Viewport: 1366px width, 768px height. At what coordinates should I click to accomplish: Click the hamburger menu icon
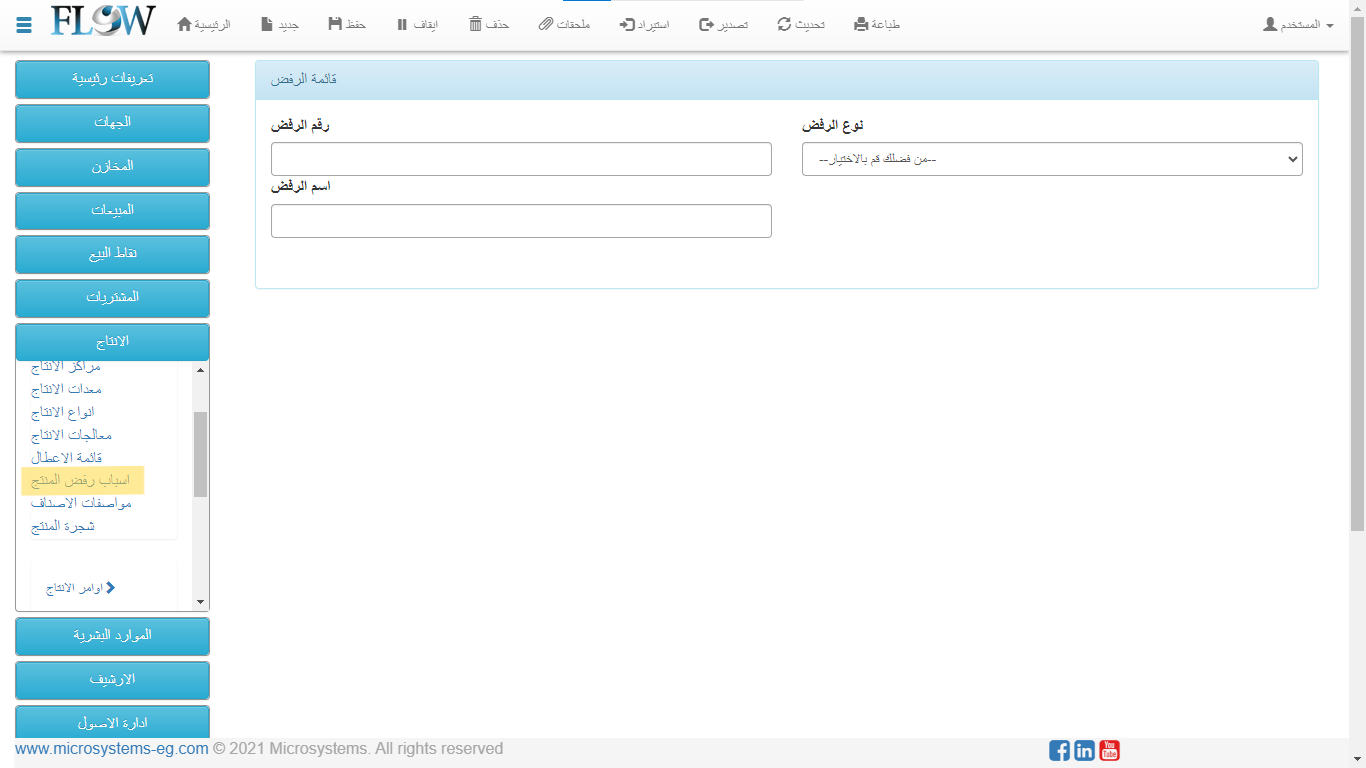pyautogui.click(x=24, y=25)
